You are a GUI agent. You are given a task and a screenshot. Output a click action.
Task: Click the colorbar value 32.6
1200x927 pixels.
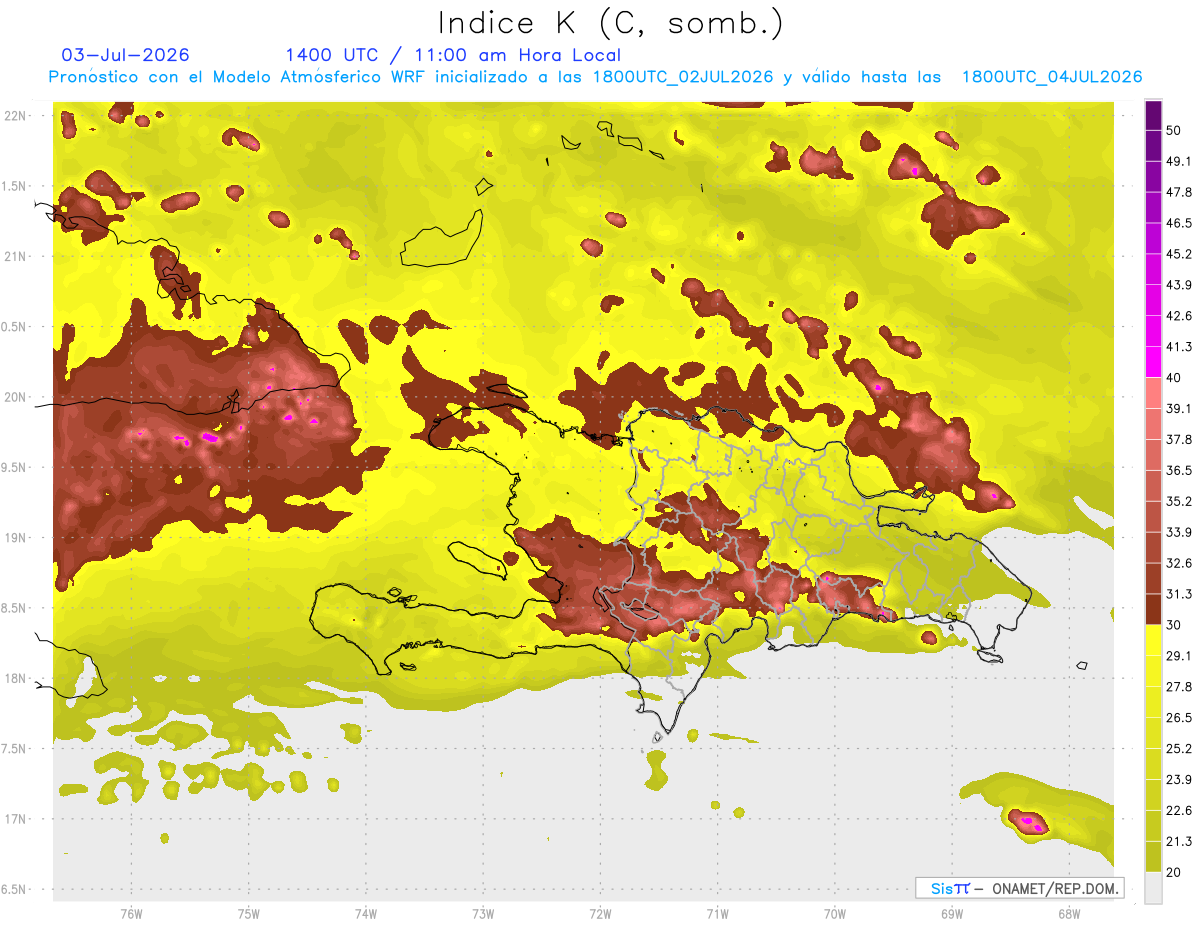click(x=1180, y=563)
